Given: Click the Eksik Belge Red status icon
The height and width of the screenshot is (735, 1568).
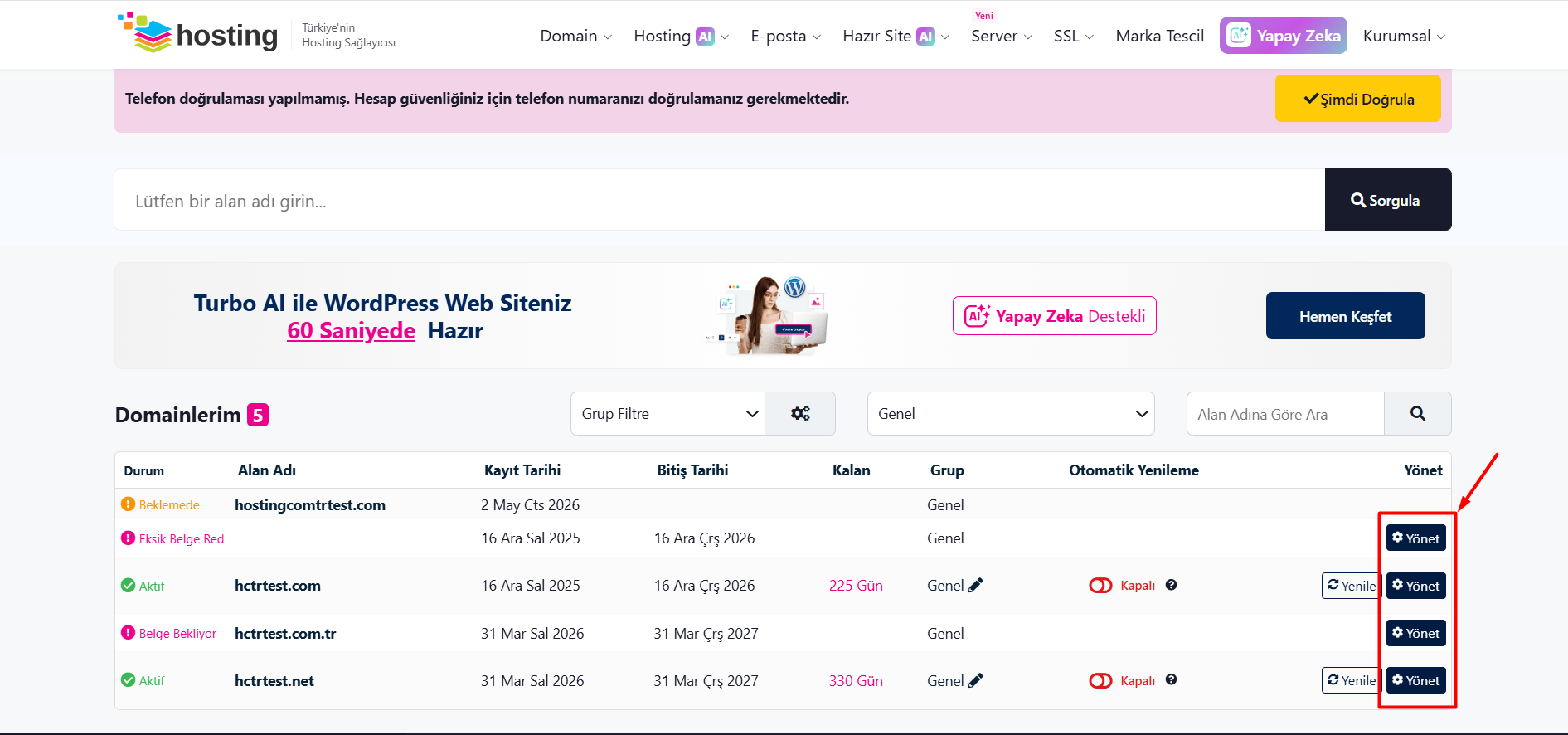Looking at the screenshot, I should pyautogui.click(x=128, y=538).
